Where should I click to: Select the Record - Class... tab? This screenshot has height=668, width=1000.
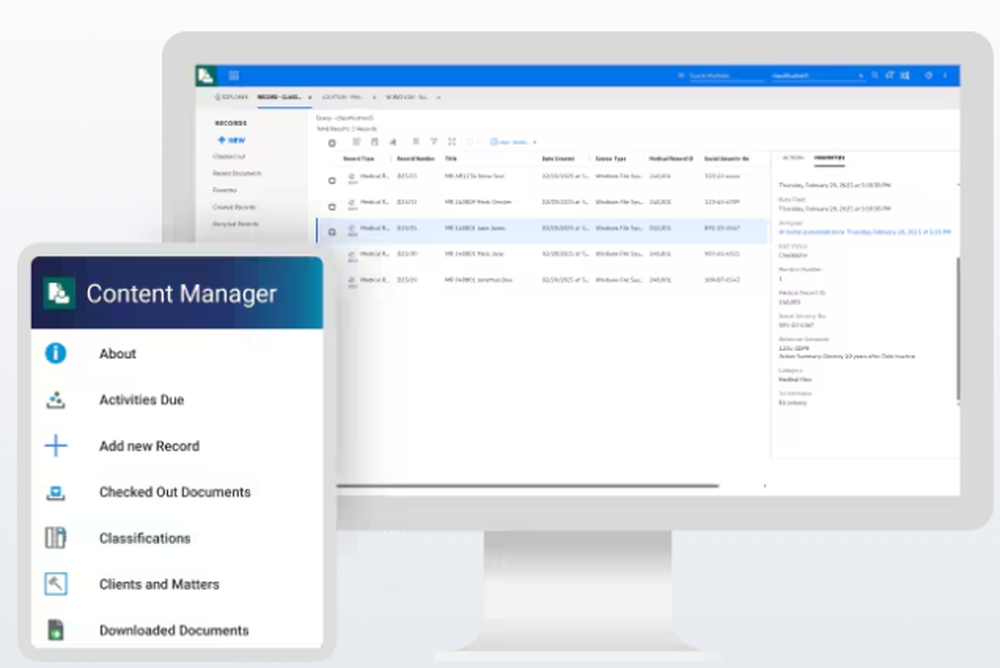coord(279,97)
